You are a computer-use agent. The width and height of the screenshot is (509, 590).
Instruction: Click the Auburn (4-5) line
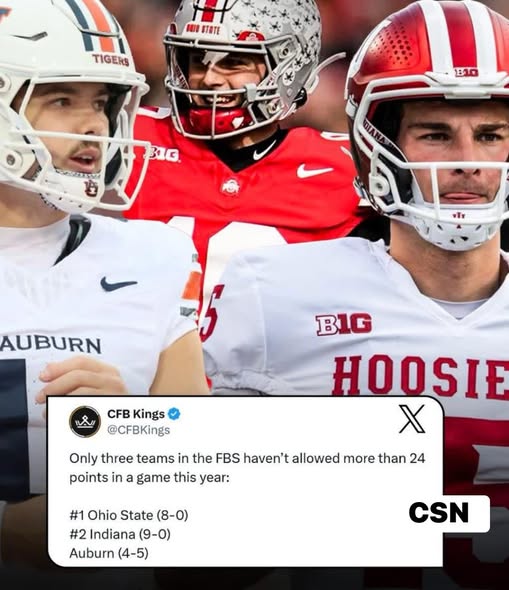[x=109, y=553]
